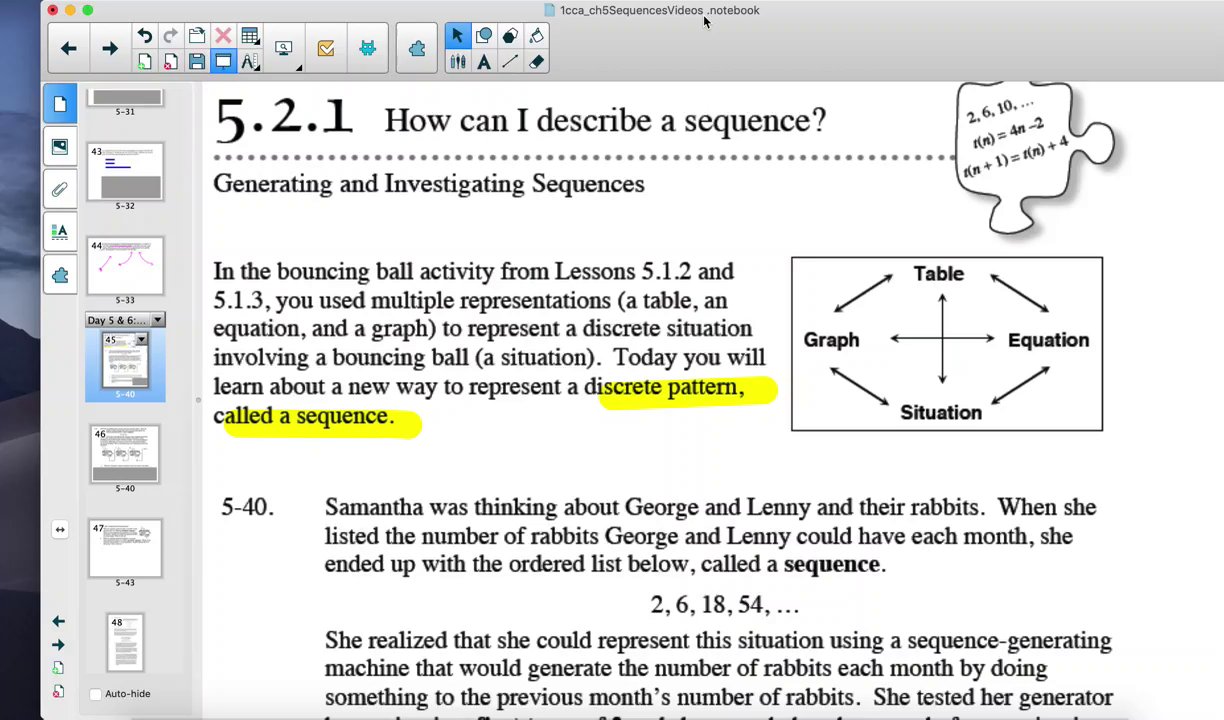Click the problem number '5-40.'
The width and height of the screenshot is (1224, 720).
(247, 508)
